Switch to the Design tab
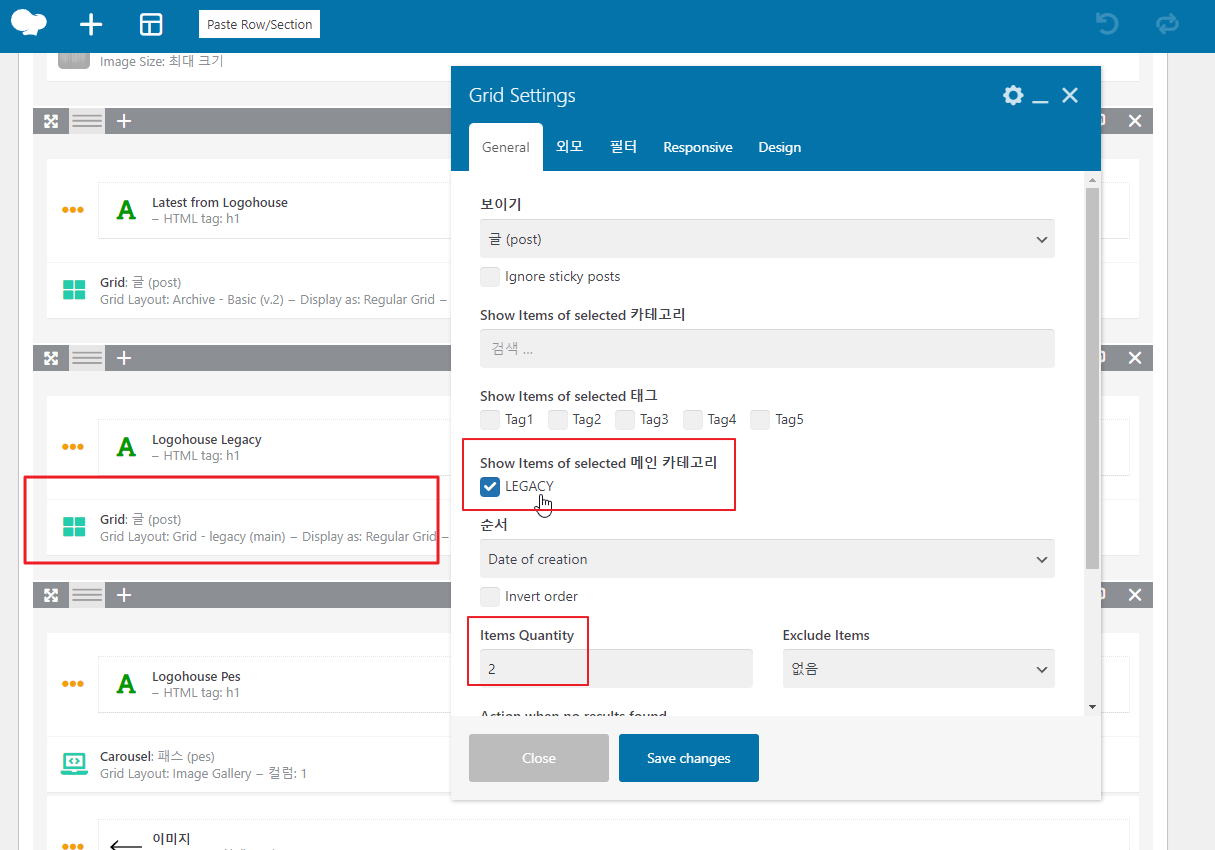The height and width of the screenshot is (850, 1215). point(780,147)
